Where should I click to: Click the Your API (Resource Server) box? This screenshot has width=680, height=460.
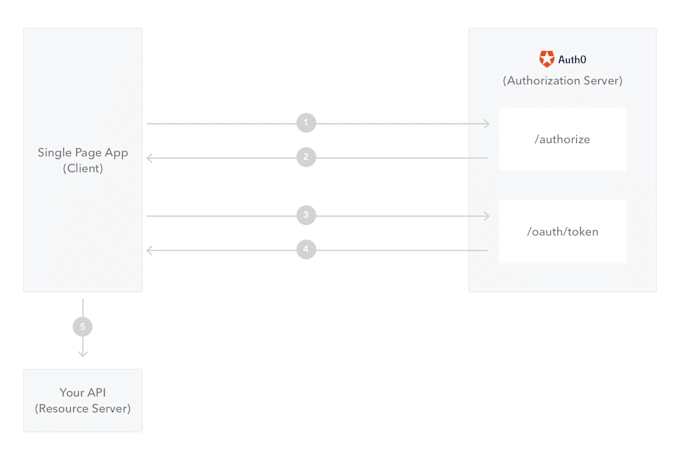[x=83, y=400]
